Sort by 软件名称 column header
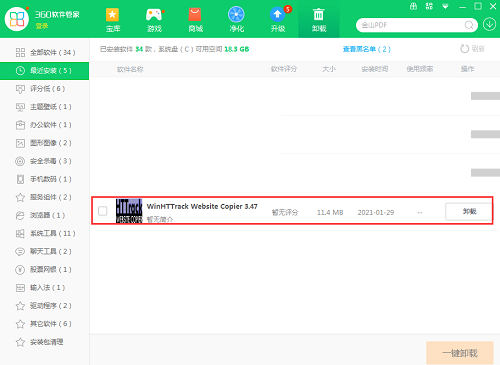 130,69
